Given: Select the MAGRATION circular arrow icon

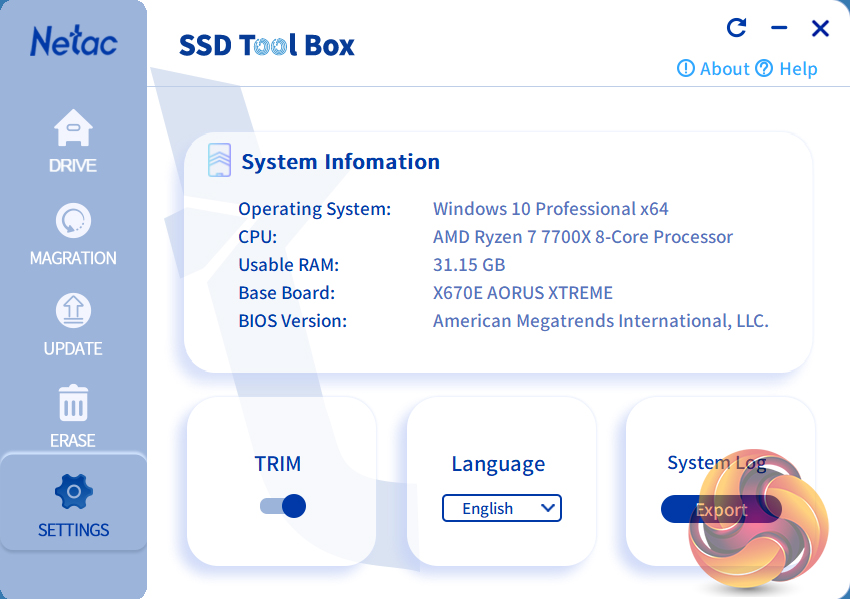Looking at the screenshot, I should (73, 220).
